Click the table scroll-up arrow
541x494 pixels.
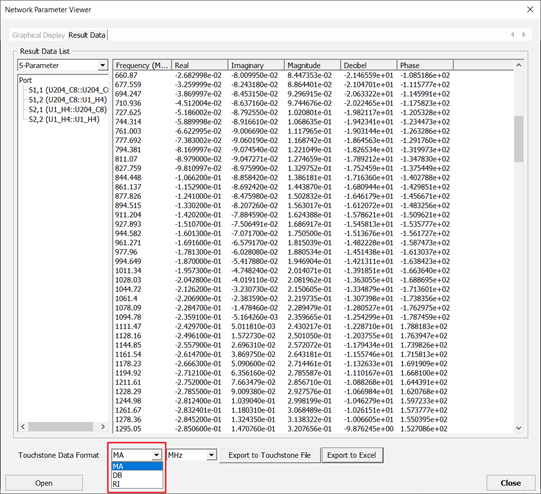coord(519,65)
